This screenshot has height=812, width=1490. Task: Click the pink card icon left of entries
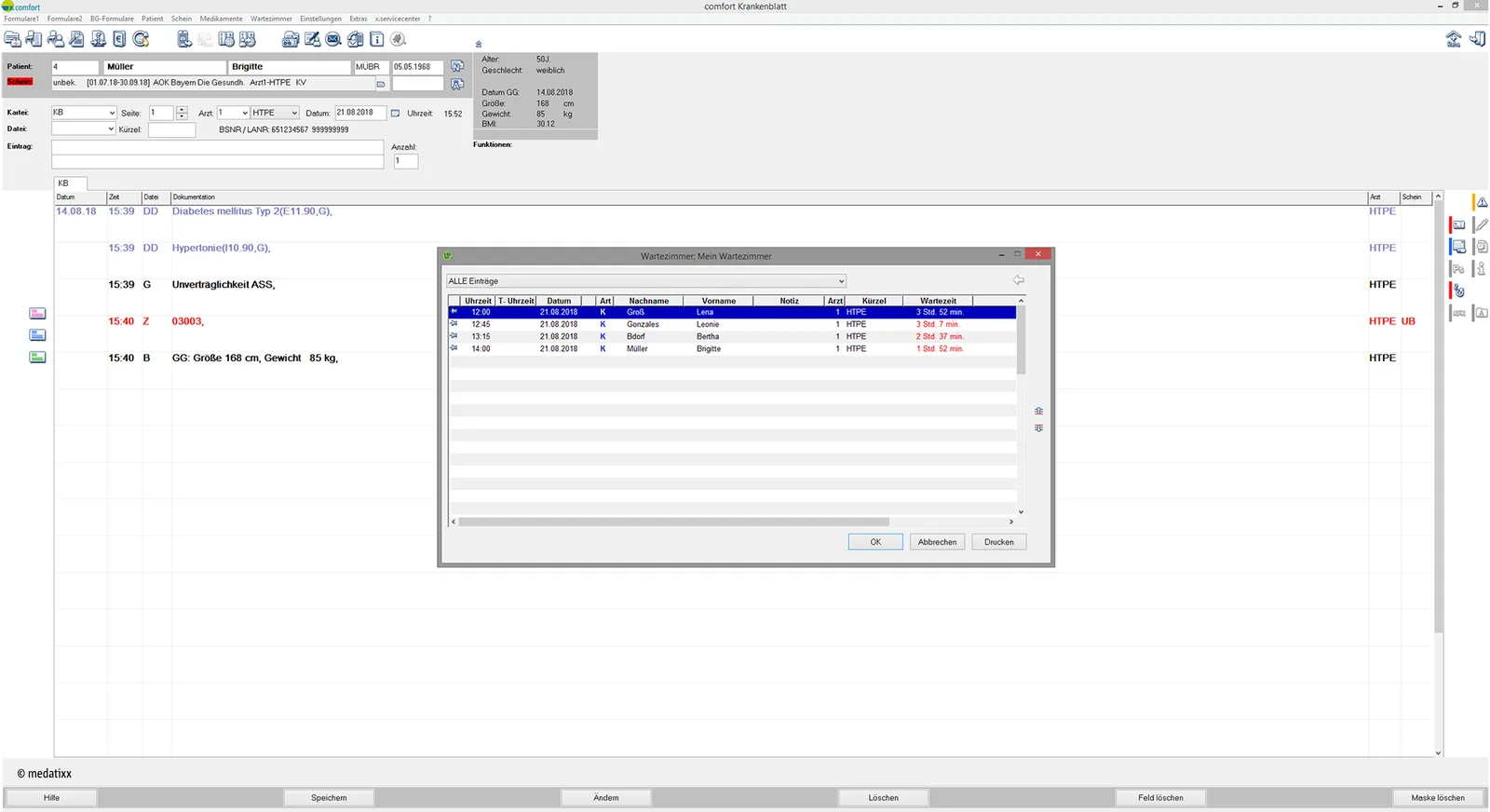(37, 314)
